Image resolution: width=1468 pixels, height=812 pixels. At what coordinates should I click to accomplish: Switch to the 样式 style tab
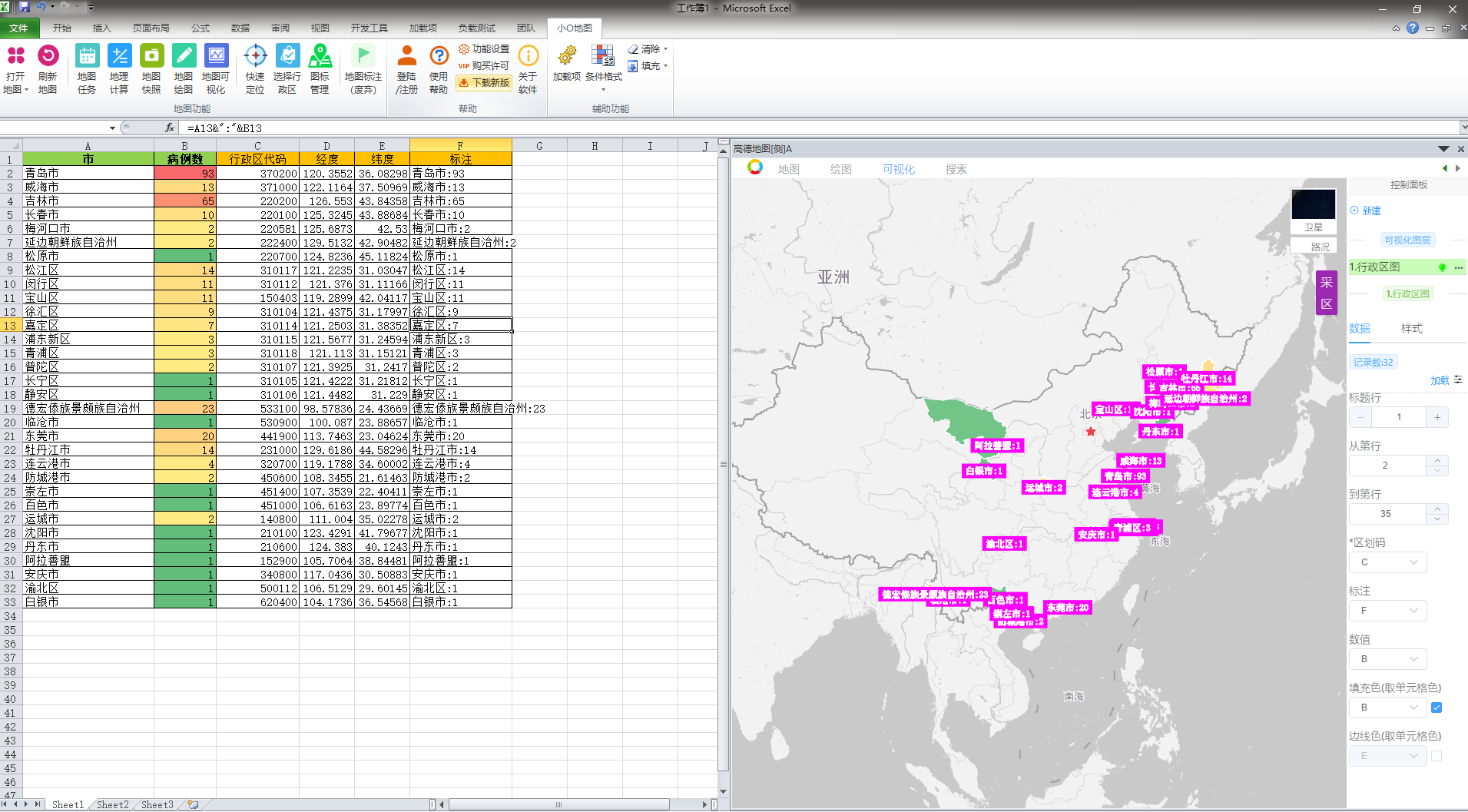[x=1411, y=329]
